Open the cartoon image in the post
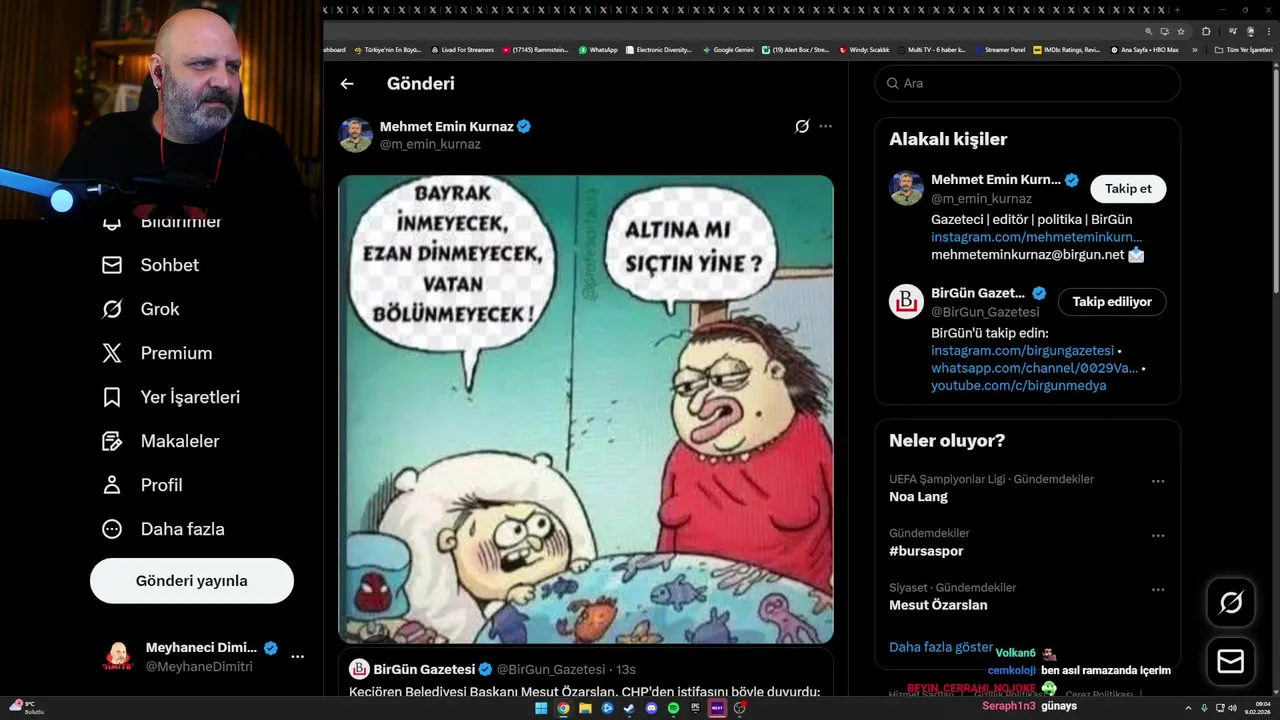The height and width of the screenshot is (720, 1280). (586, 409)
